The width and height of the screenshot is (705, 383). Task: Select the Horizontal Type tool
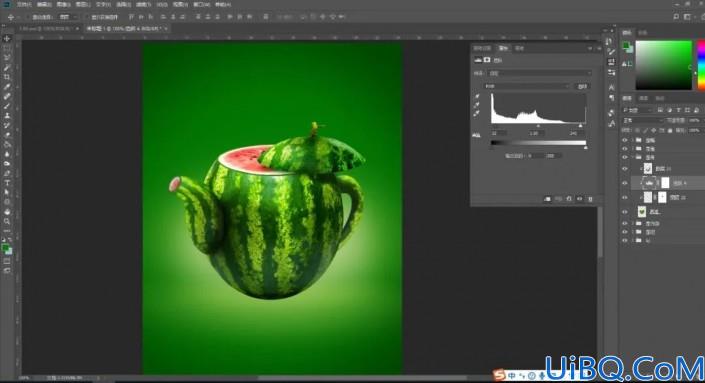(7, 183)
